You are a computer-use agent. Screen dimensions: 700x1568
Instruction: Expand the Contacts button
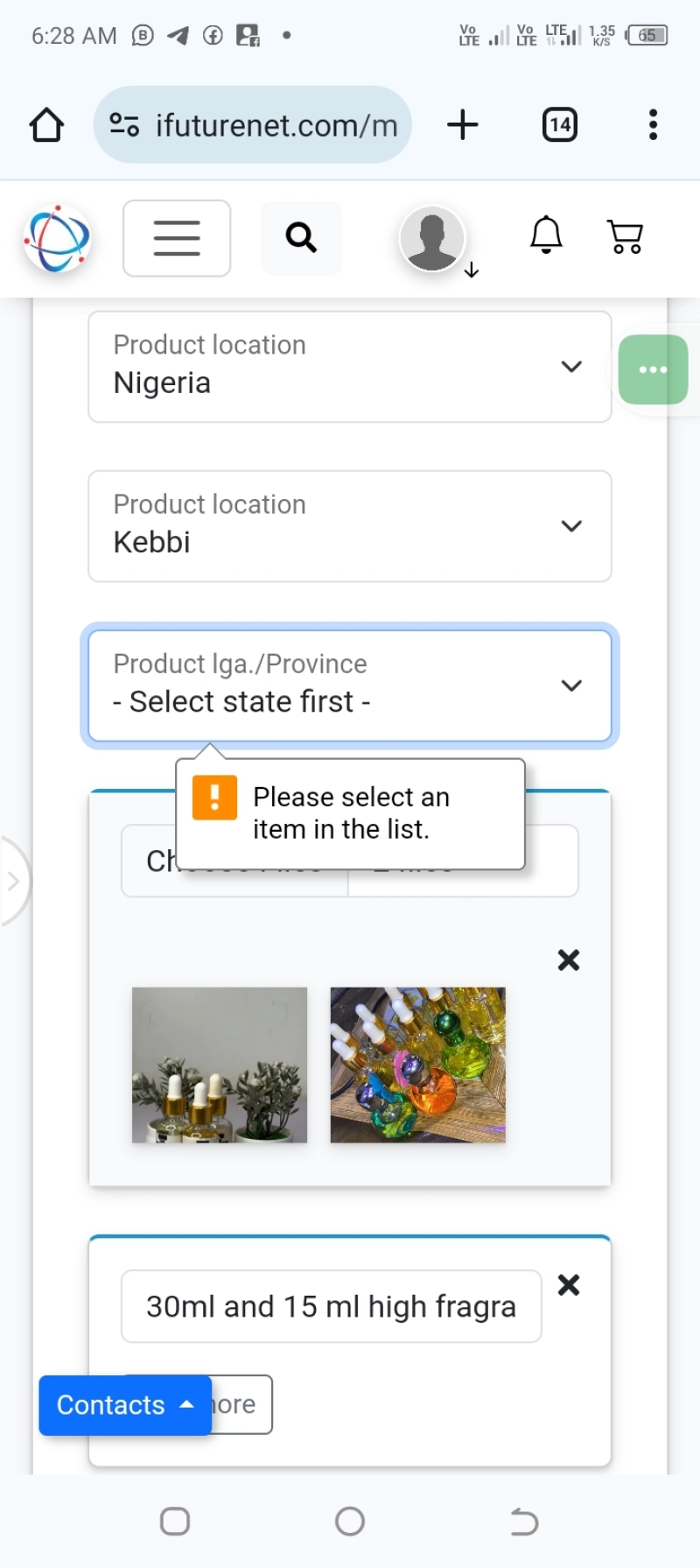(x=125, y=1405)
